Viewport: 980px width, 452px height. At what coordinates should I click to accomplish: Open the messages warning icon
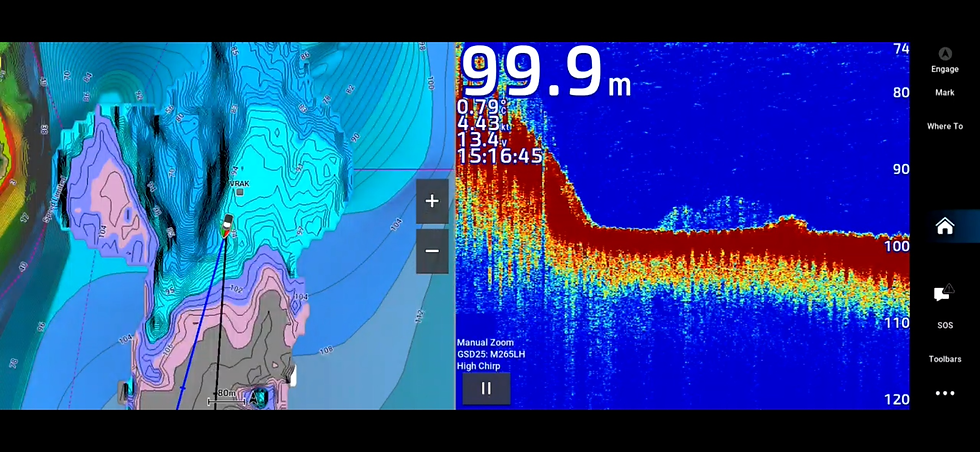click(x=944, y=293)
